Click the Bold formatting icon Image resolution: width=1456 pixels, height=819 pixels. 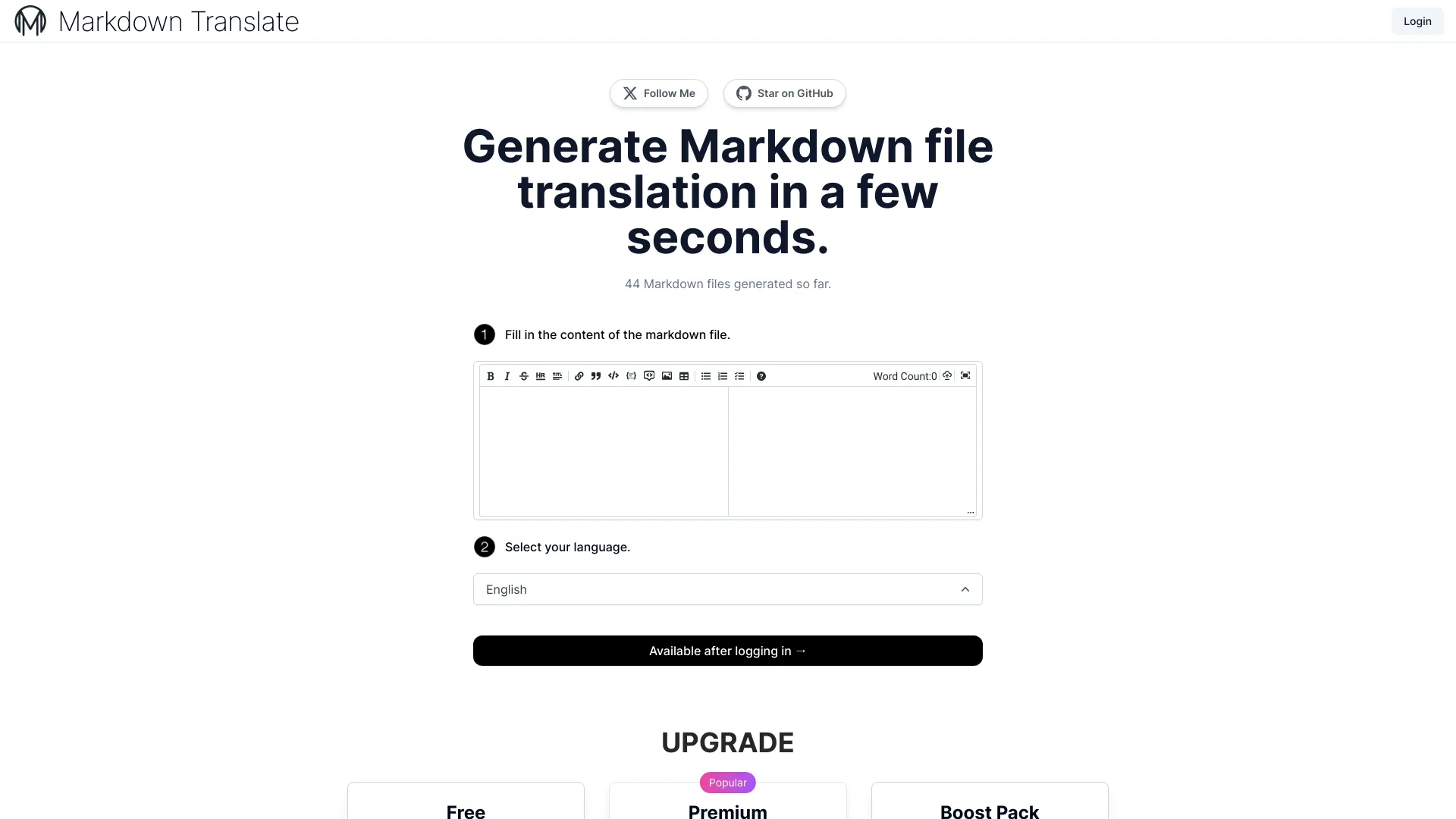pos(490,377)
